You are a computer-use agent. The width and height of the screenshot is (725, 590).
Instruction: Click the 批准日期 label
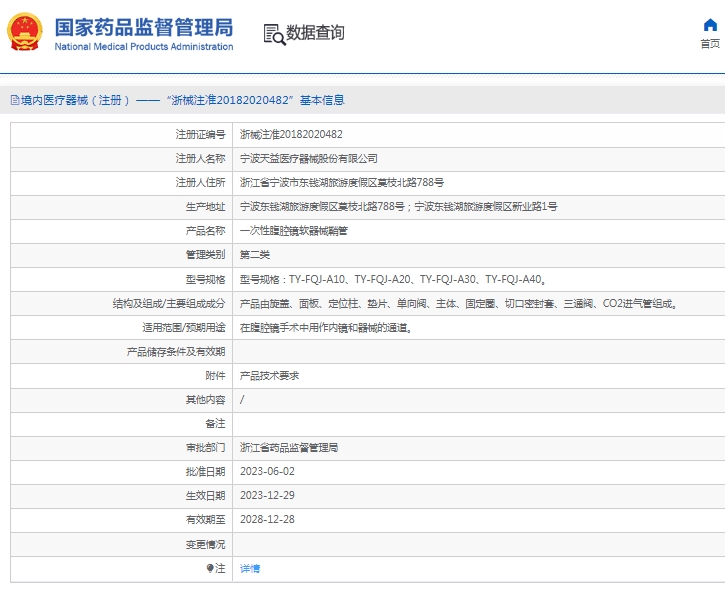206,471
